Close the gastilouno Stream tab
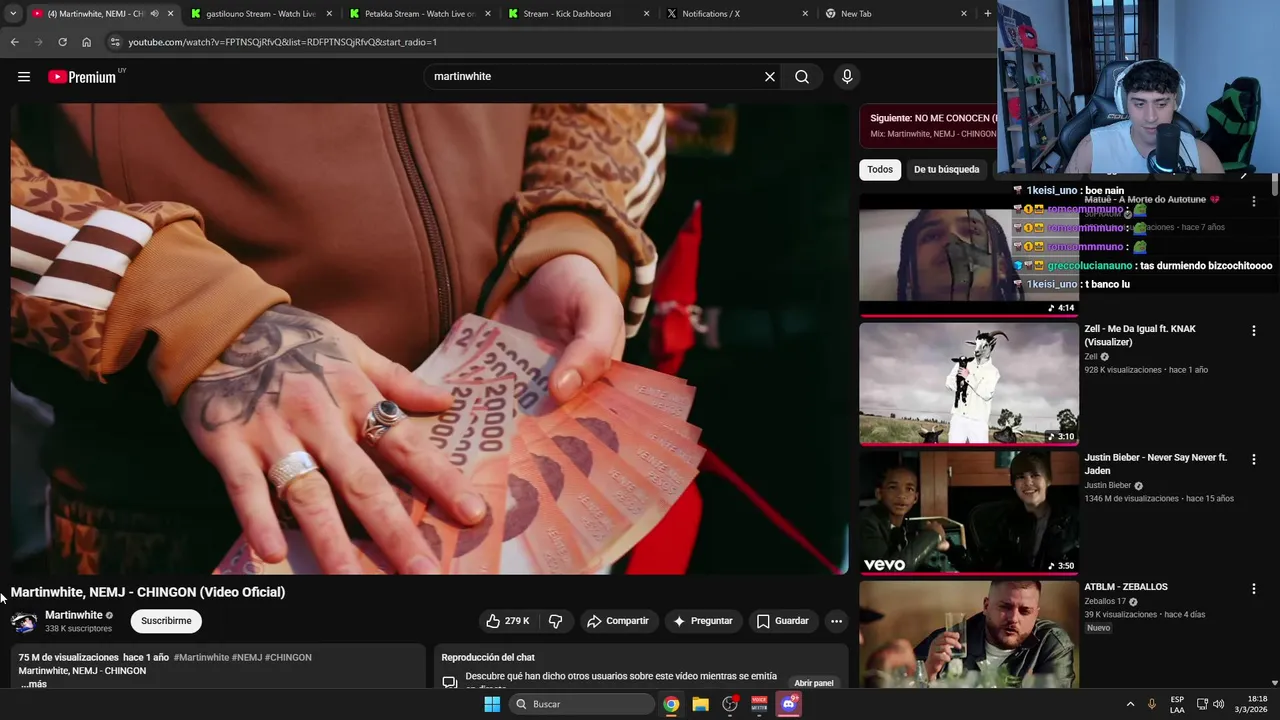1280x720 pixels. pyautogui.click(x=329, y=14)
